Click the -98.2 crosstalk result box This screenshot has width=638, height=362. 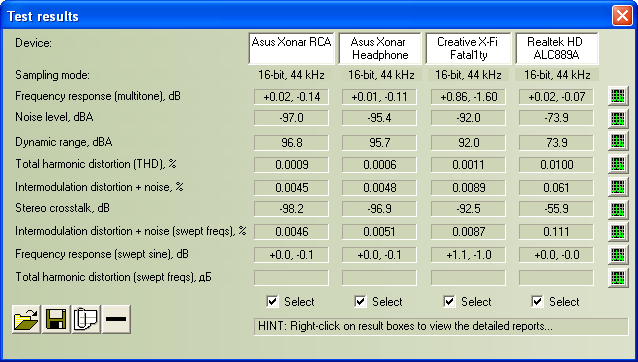pyautogui.click(x=291, y=209)
